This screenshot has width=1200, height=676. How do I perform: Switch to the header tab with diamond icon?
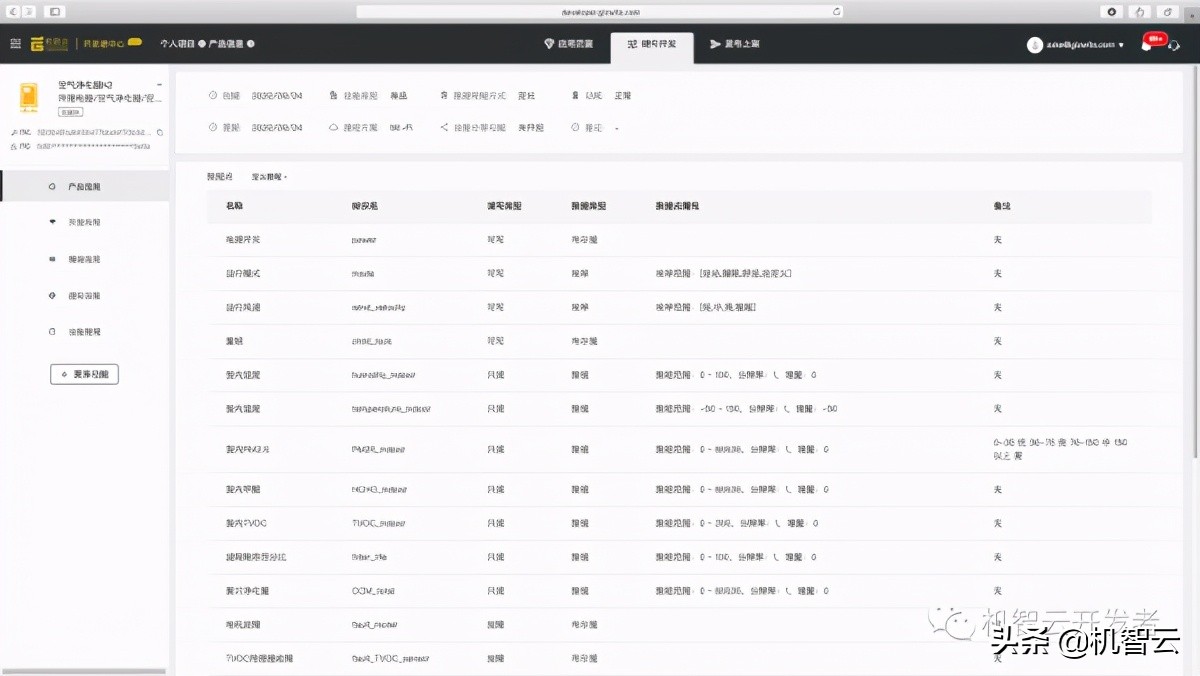569,44
